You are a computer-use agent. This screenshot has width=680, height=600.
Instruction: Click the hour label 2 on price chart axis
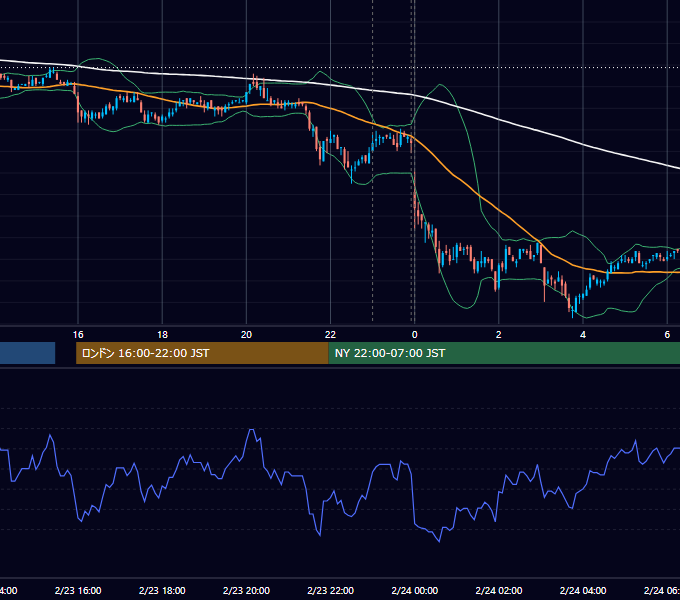click(x=499, y=335)
